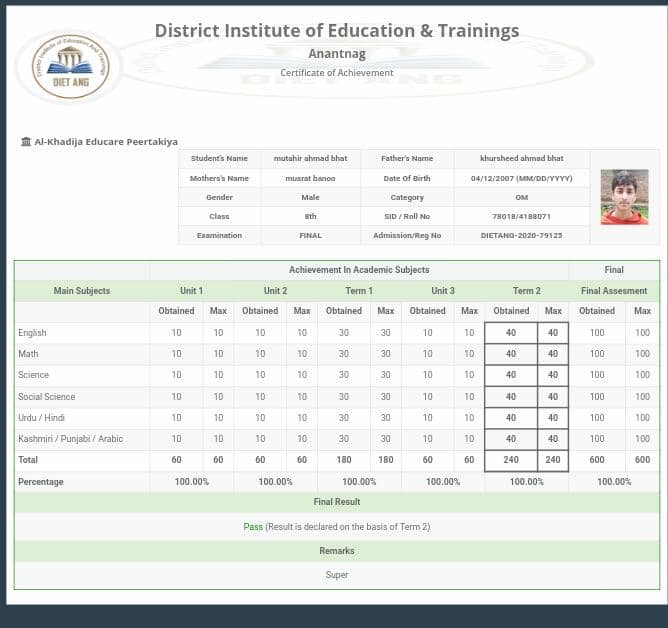The image size is (668, 628).
Task: Click the 'Science' subject row label
Action: pos(33,375)
